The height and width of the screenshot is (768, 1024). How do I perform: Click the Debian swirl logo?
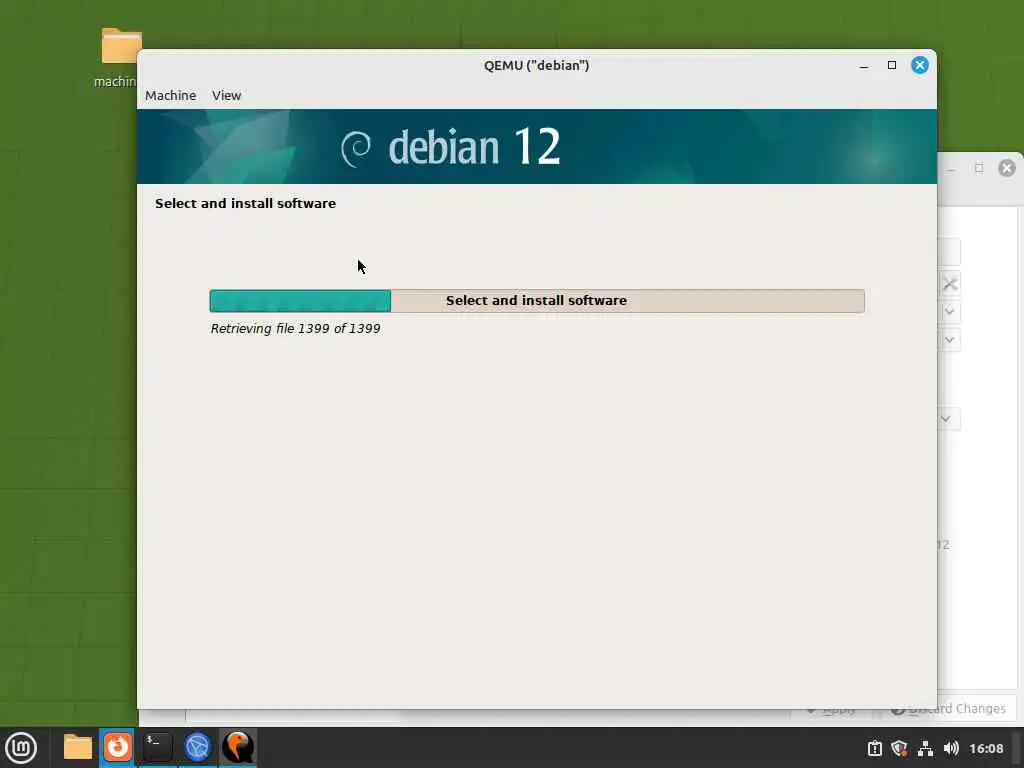[x=356, y=148]
